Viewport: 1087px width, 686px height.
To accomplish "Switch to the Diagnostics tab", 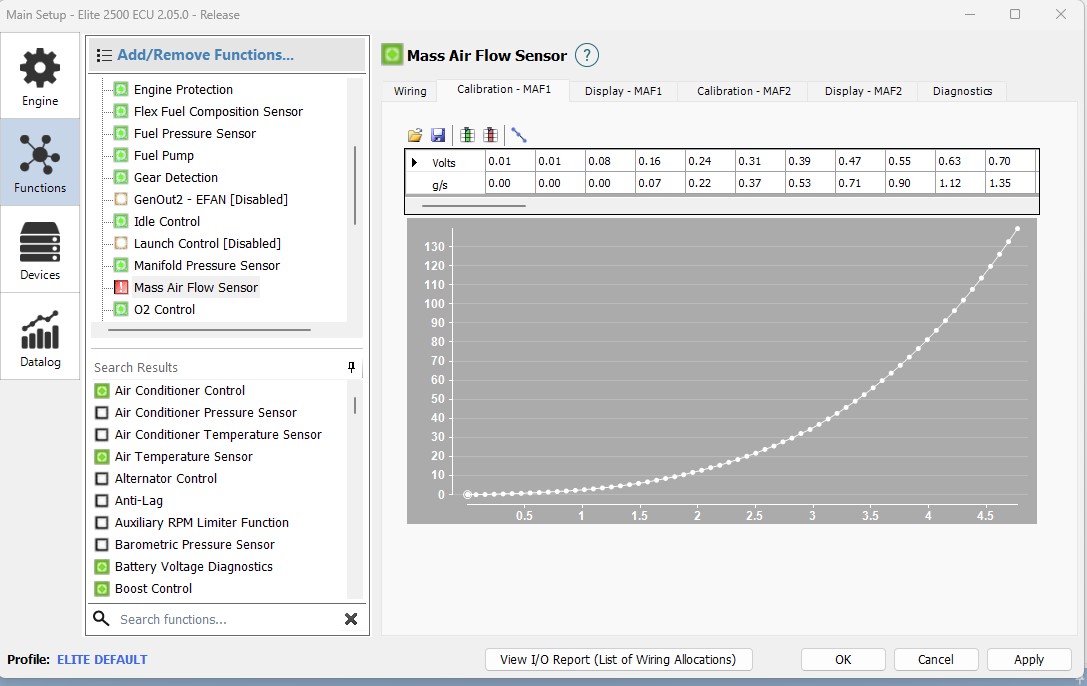I will coord(962,91).
